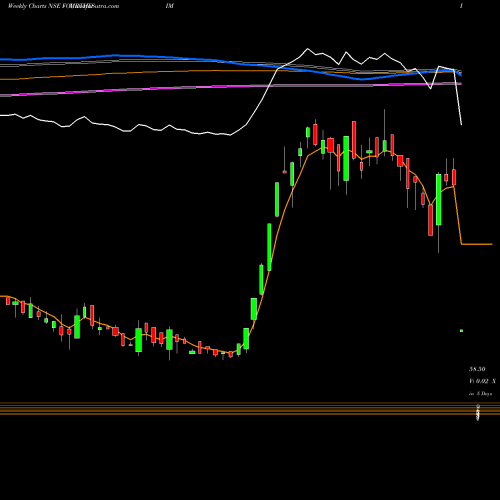Screen dimensions: 500x500
Task: Click the 0.02 volume value
Action: pos(482,381)
